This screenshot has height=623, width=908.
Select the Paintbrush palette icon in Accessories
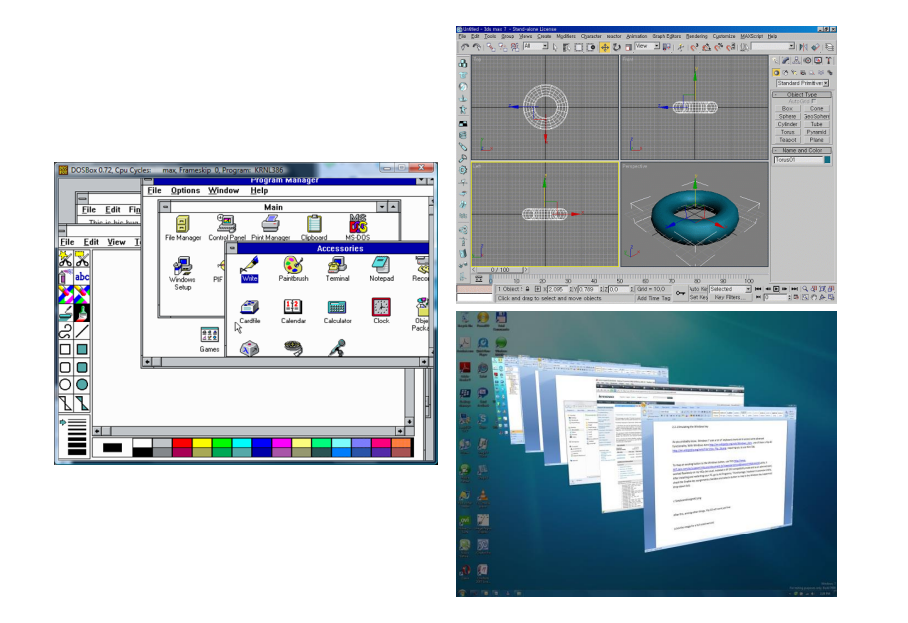click(x=293, y=270)
